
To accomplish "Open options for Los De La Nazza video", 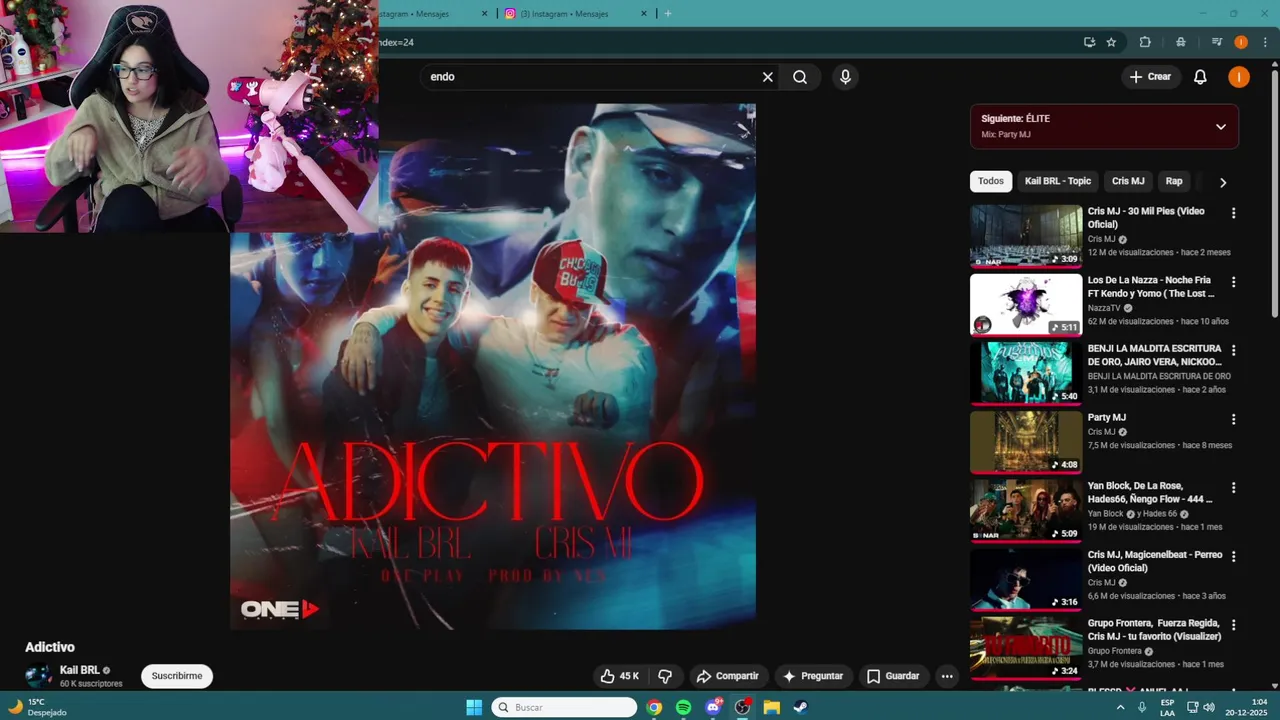I will (x=1233, y=282).
